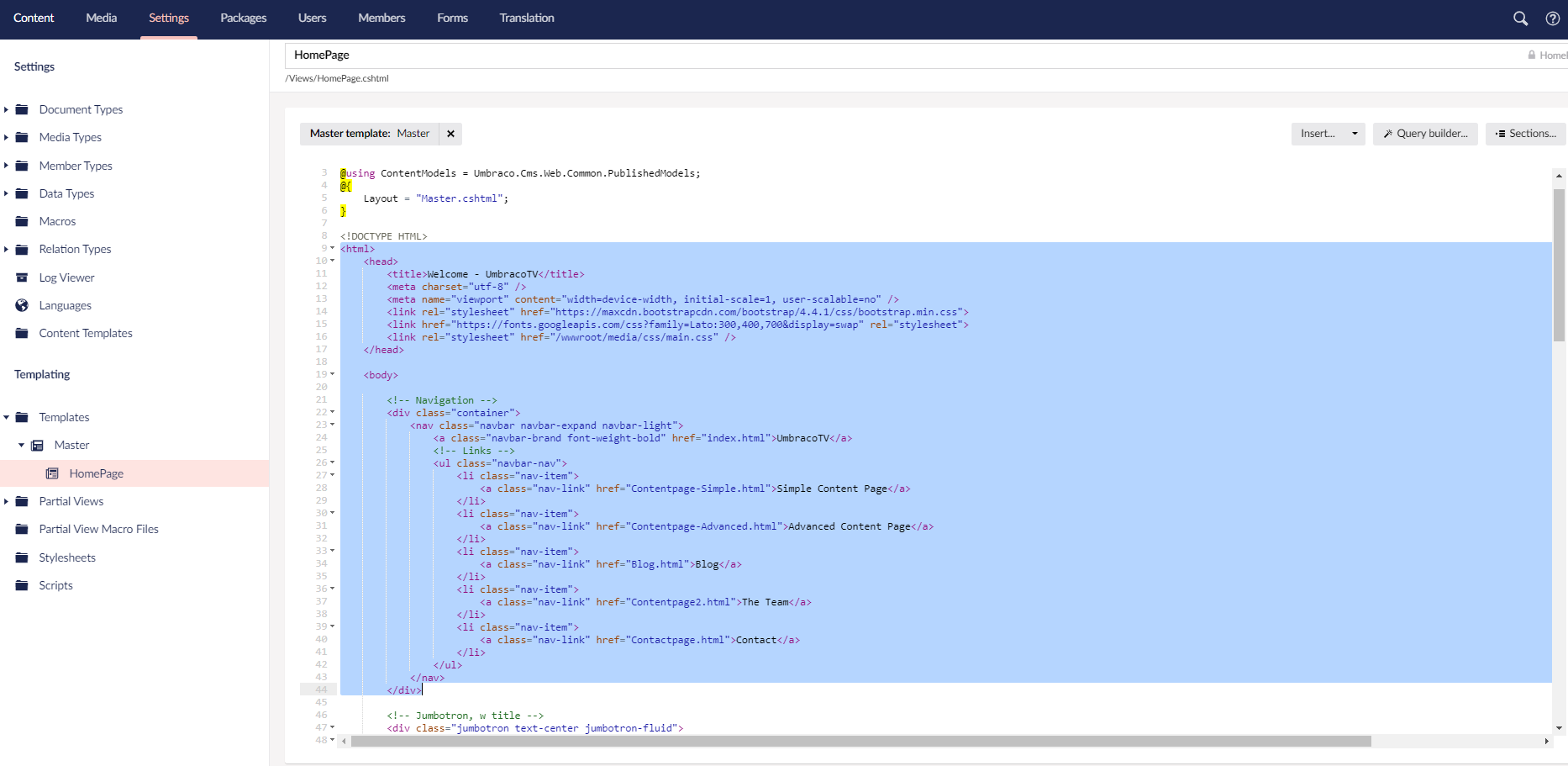Open the Query builder
Screen dimensions: 1568x766
tap(1425, 134)
